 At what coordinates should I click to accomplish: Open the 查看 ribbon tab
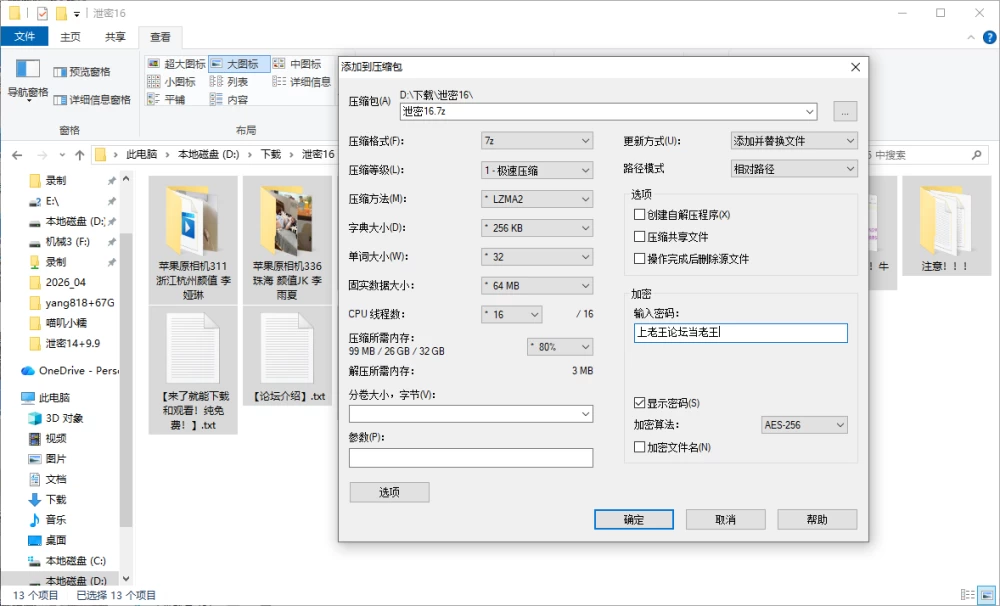(x=160, y=37)
